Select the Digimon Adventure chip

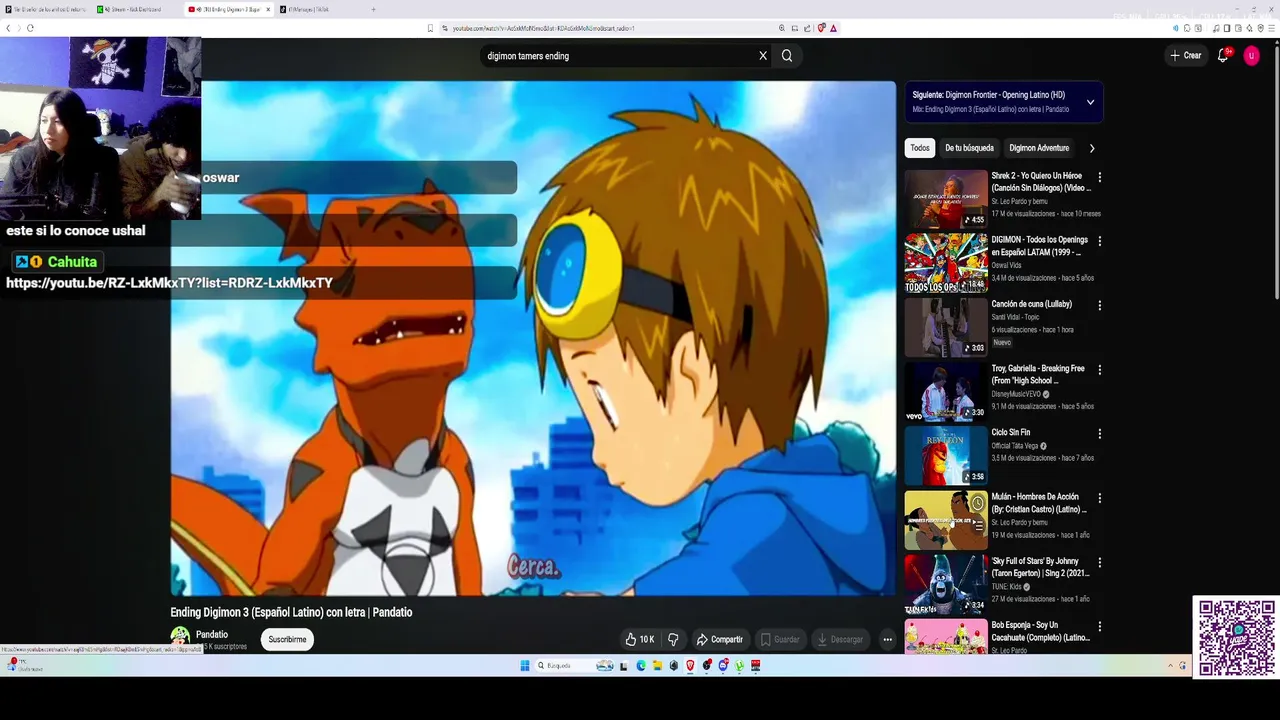click(x=1039, y=148)
